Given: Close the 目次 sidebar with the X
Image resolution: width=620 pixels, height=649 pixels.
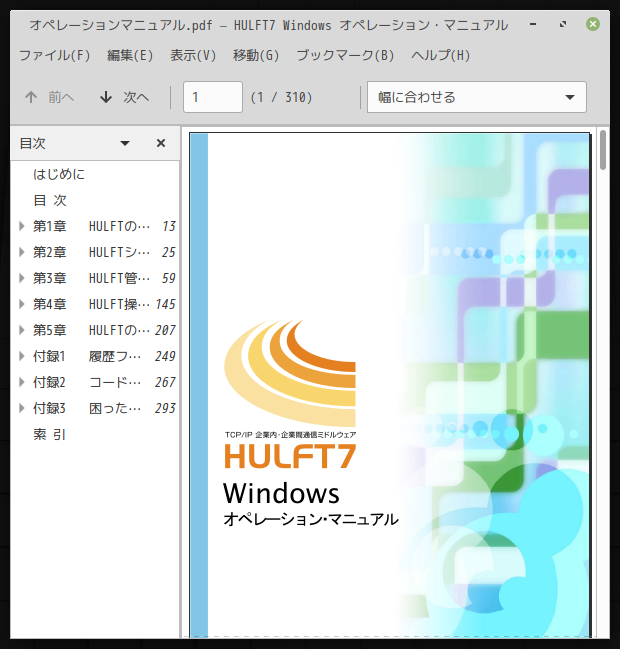Looking at the screenshot, I should tap(161, 143).
